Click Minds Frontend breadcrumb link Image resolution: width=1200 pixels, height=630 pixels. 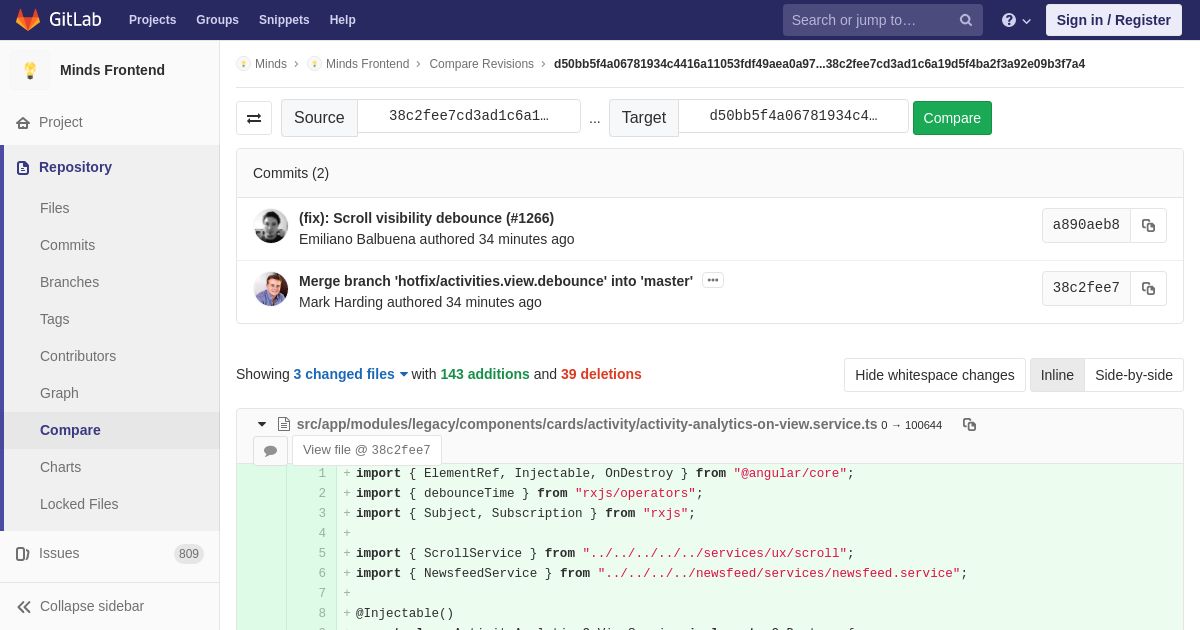tap(367, 64)
